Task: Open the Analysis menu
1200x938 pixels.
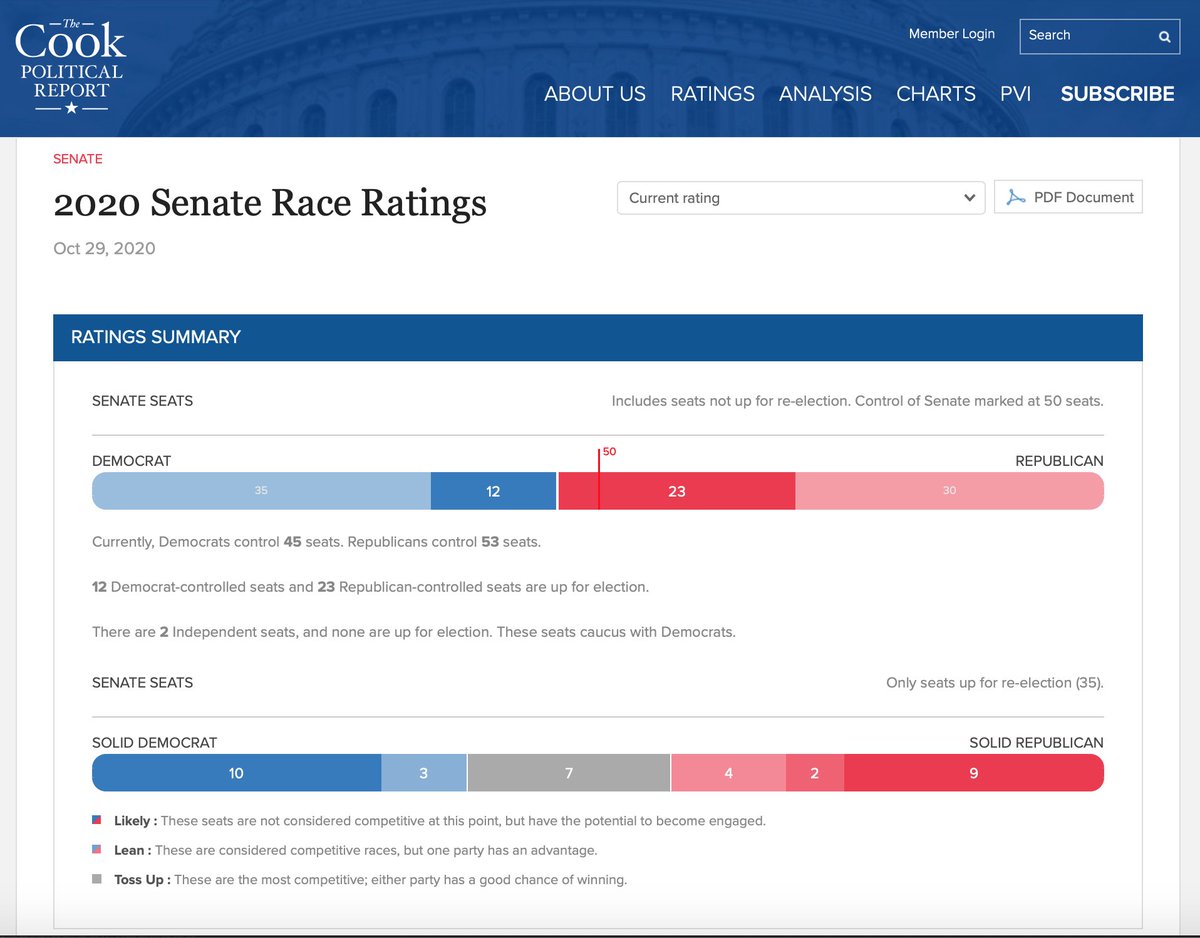Action: 825,94
